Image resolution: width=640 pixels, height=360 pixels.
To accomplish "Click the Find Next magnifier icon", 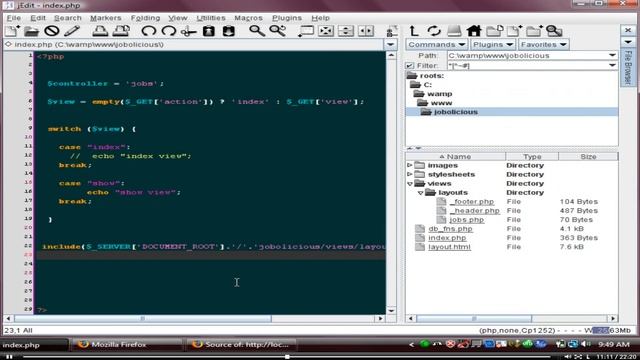I will click(x=278, y=31).
